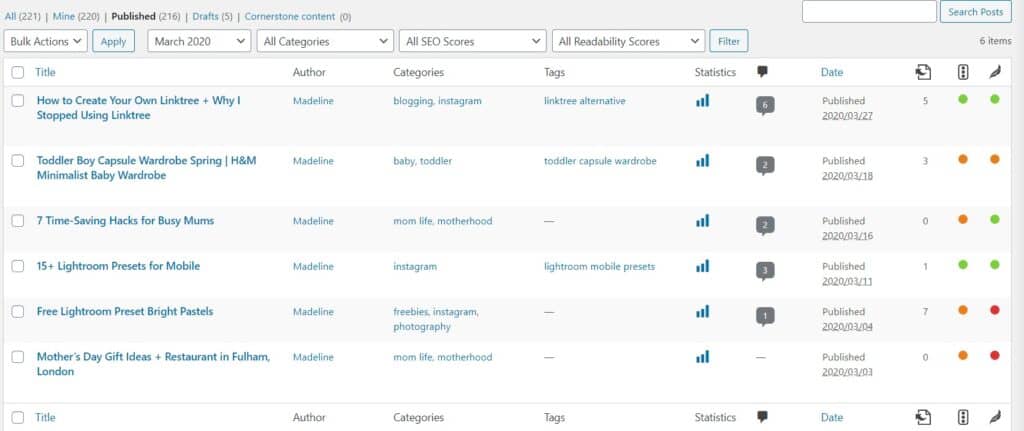Click internal links icon in header row
Screen dimensions: 1024x431
[x=923, y=72]
